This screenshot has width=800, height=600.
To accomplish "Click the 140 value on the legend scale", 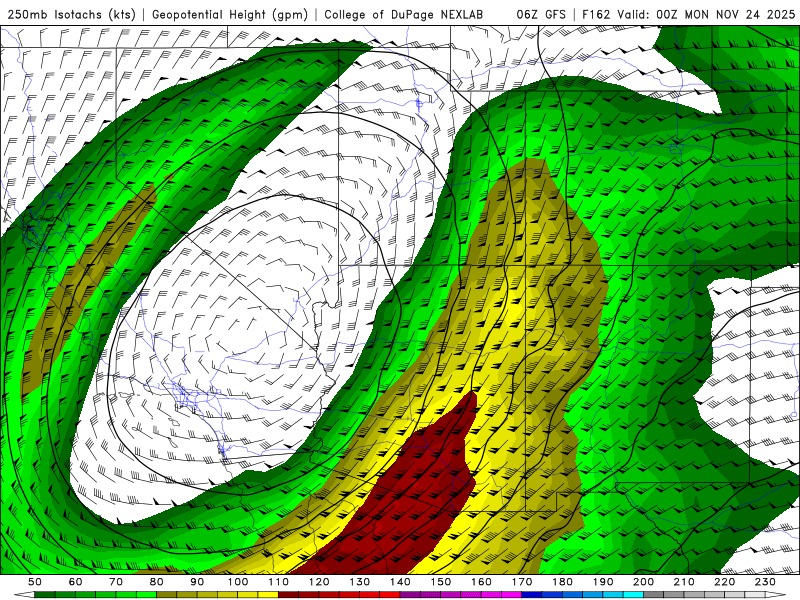I will (400, 582).
